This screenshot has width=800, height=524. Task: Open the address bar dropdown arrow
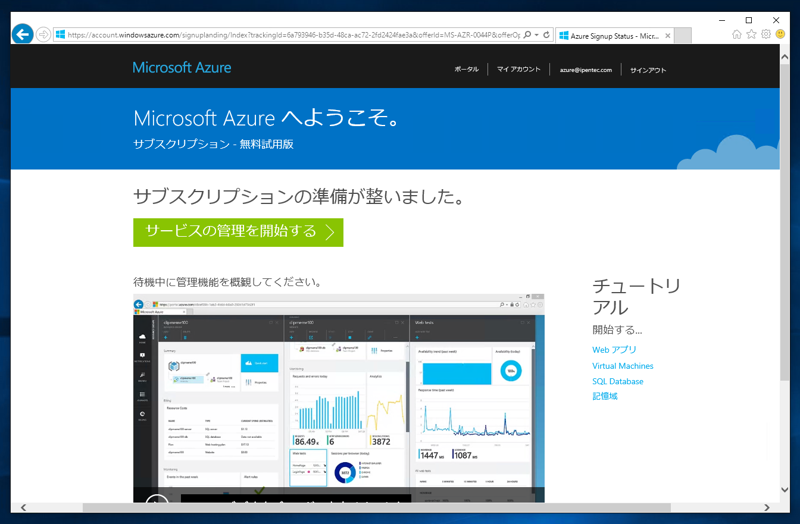537,35
